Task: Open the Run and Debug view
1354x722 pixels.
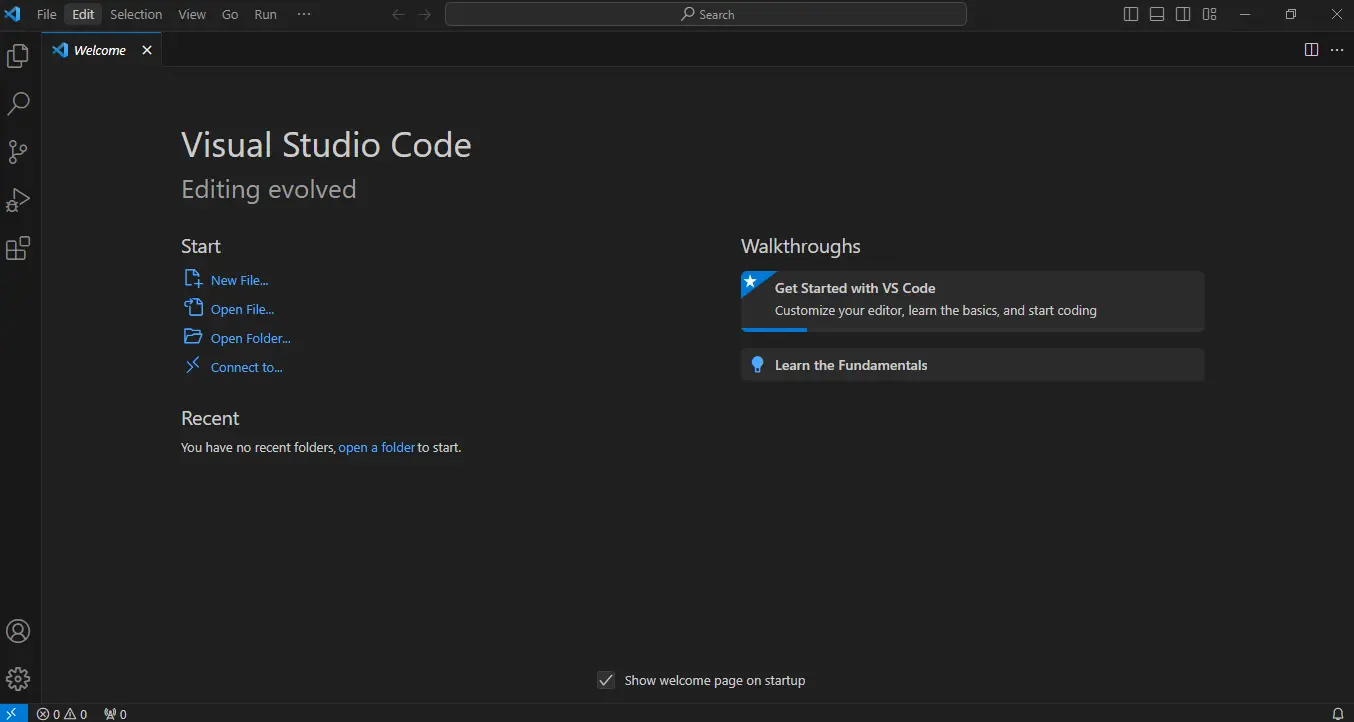Action: click(x=18, y=200)
